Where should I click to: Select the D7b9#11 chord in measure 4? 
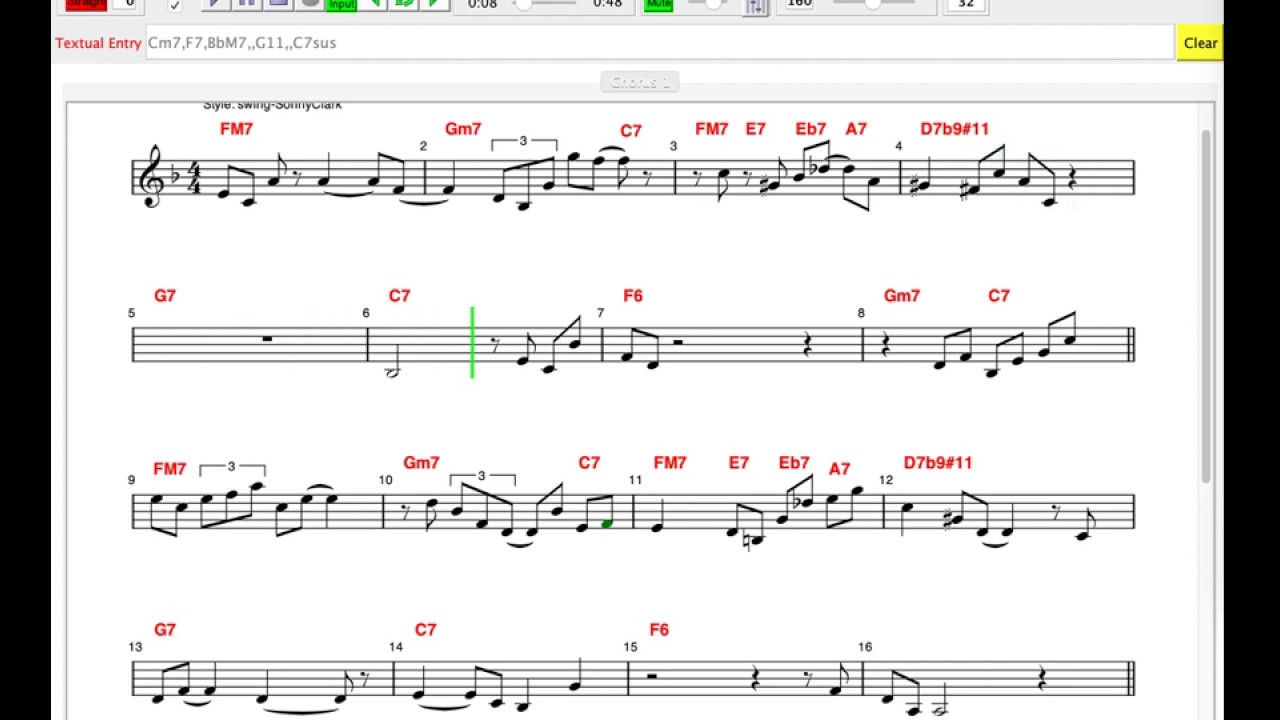point(955,129)
